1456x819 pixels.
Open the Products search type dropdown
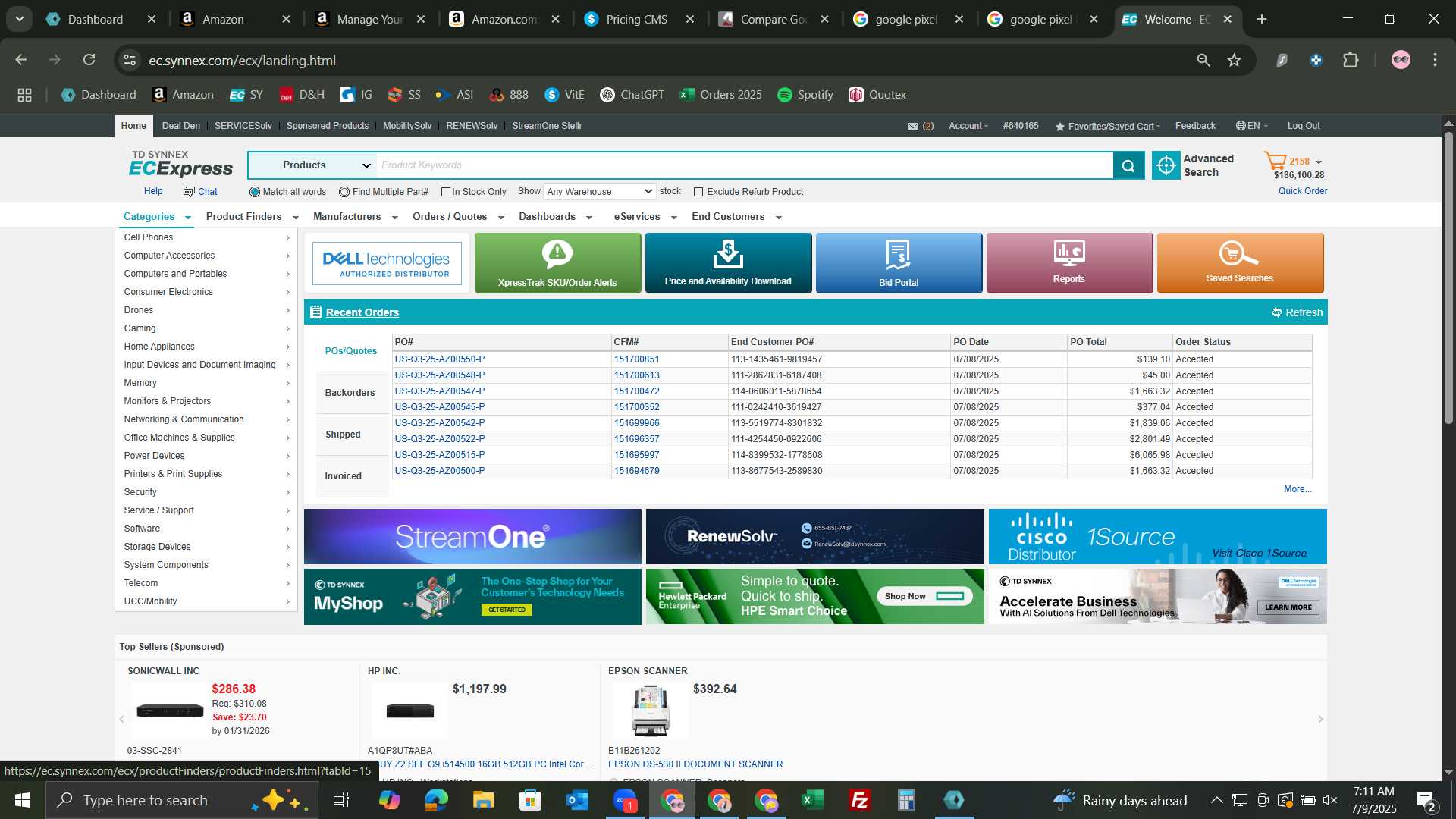coord(312,165)
